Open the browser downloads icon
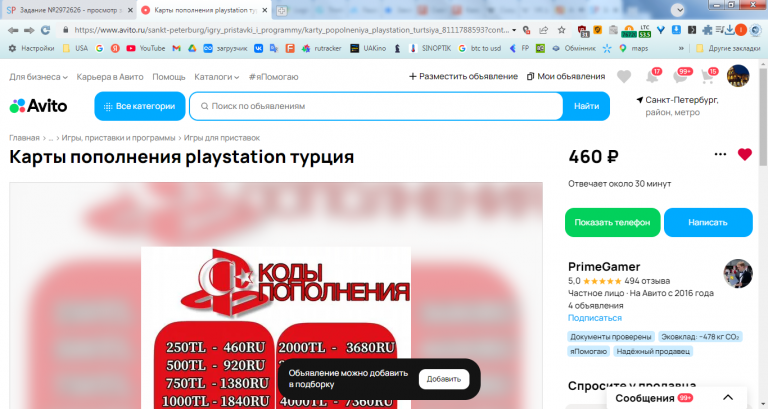The width and height of the screenshot is (768, 409). 730,30
